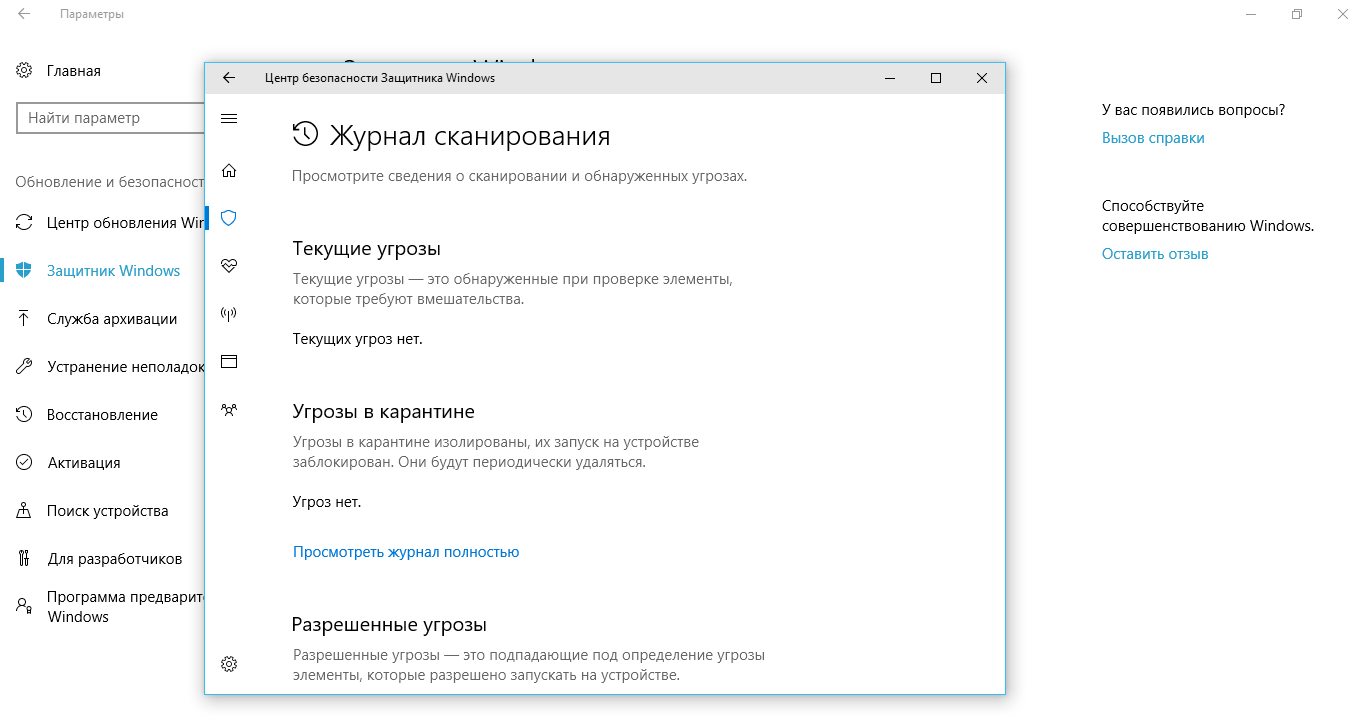This screenshot has width=1366, height=716.
Task: Maximize the Defender Security Center window
Action: [x=936, y=78]
